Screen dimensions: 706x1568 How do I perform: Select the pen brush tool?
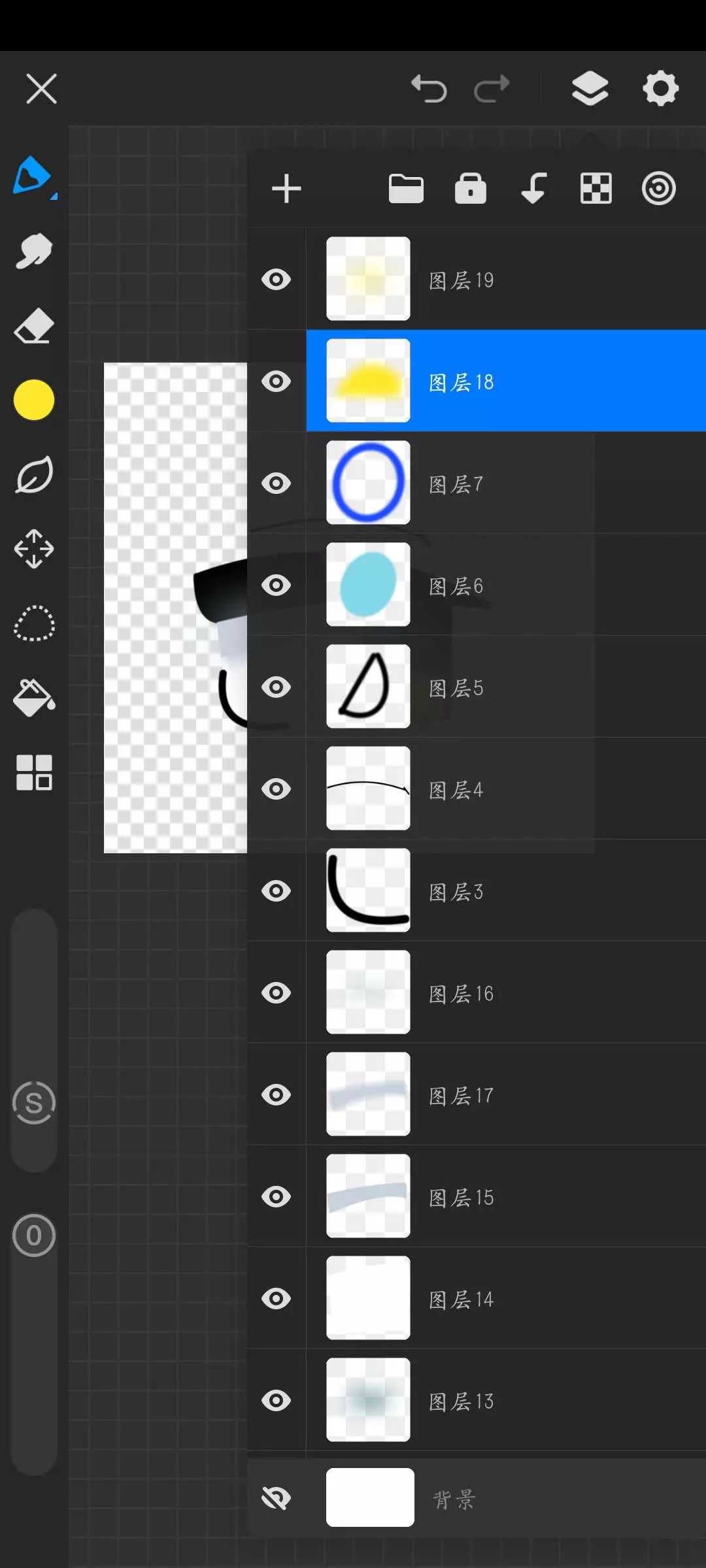click(33, 176)
